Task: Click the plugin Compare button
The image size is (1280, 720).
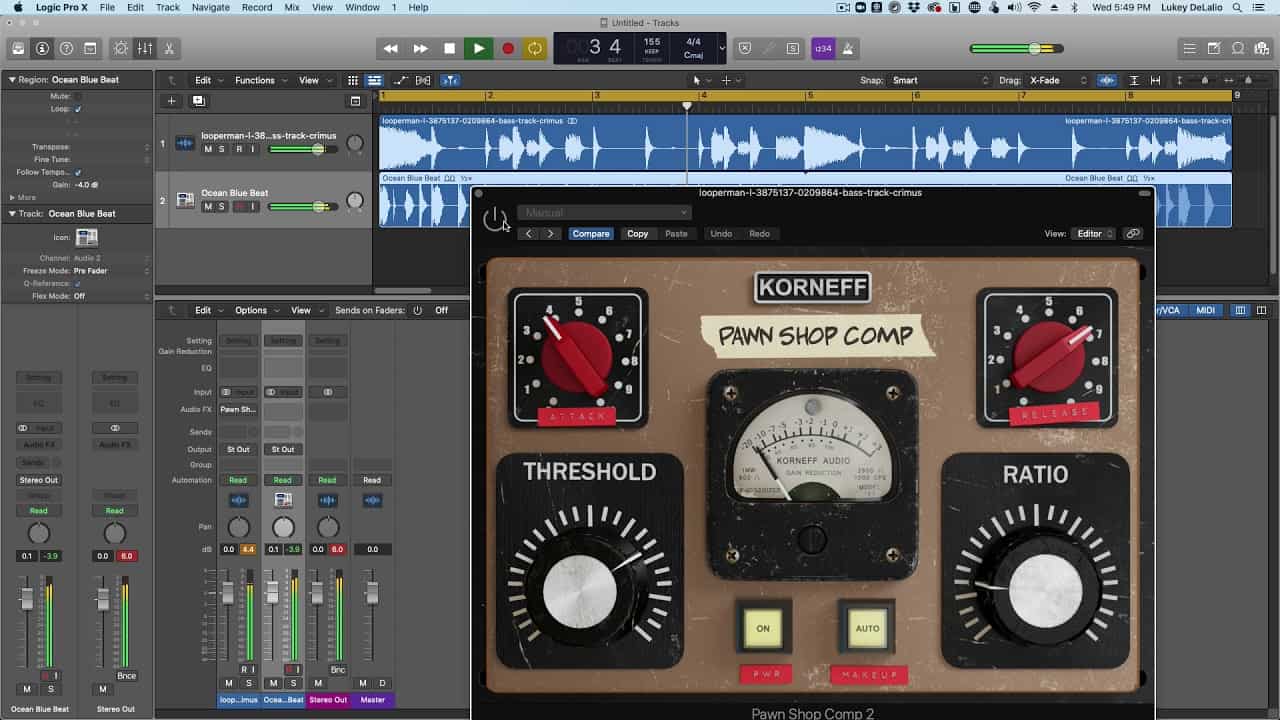Action: (590, 234)
